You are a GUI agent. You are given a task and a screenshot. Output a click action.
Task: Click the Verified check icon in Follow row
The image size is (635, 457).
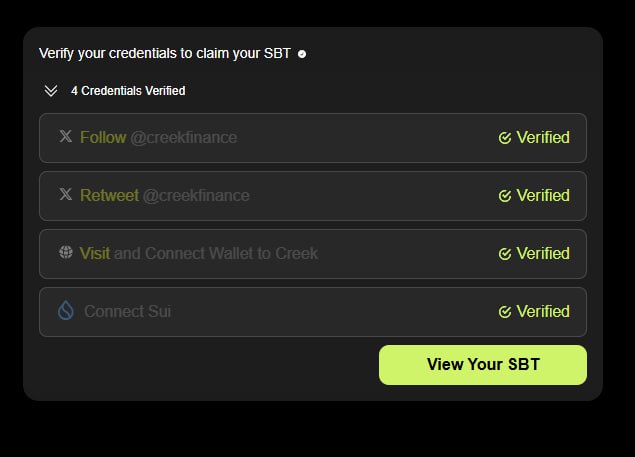(505, 138)
